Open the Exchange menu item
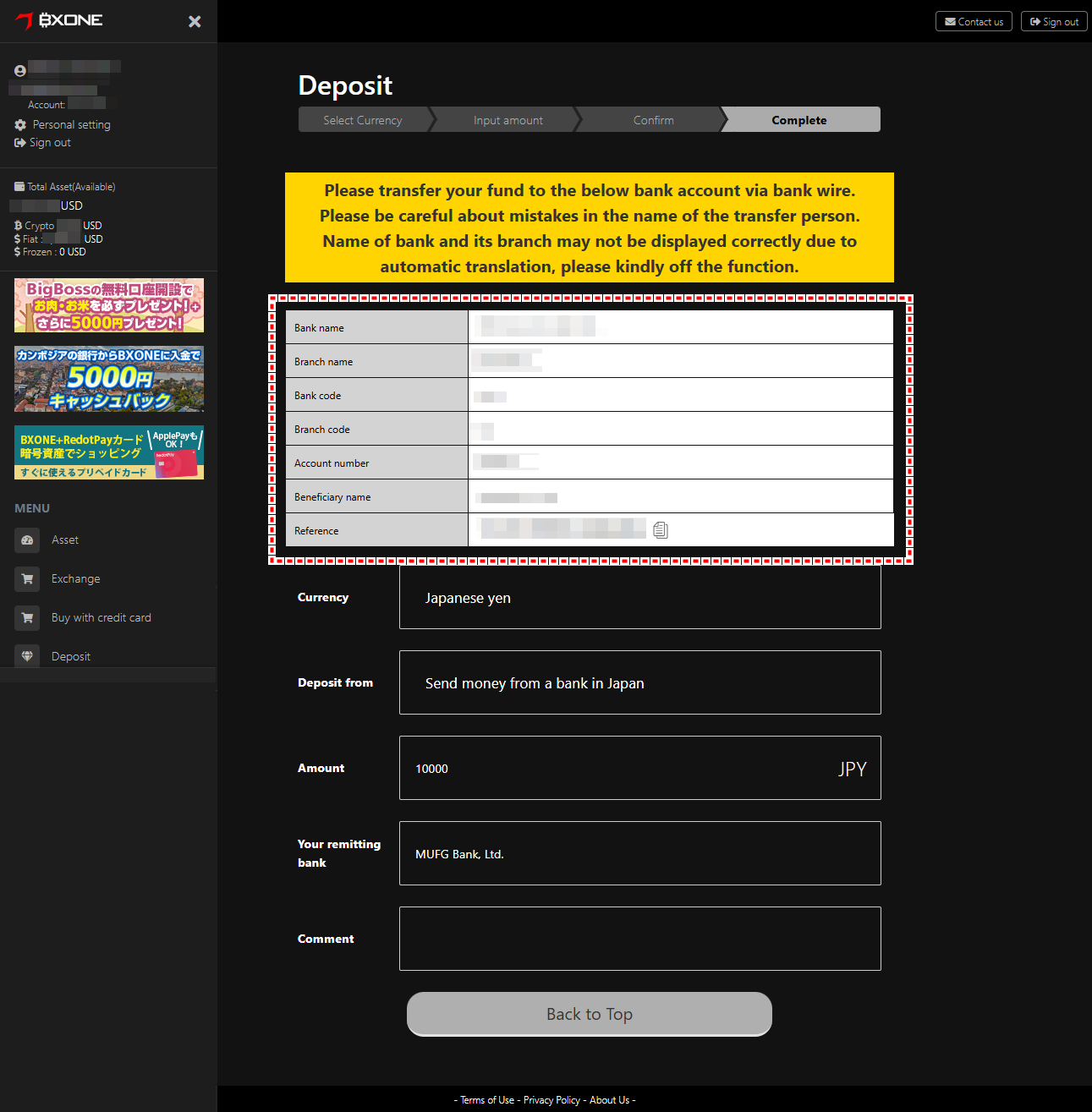Image resolution: width=1092 pixels, height=1112 pixels. point(76,579)
